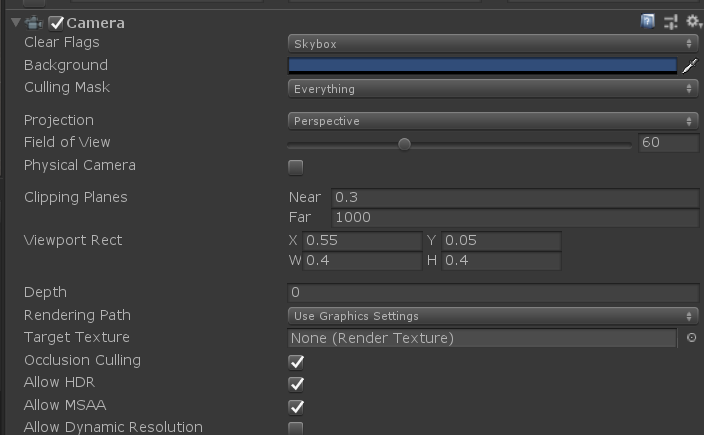Click the Field of View value 60
704x435 pixels.
pos(668,142)
